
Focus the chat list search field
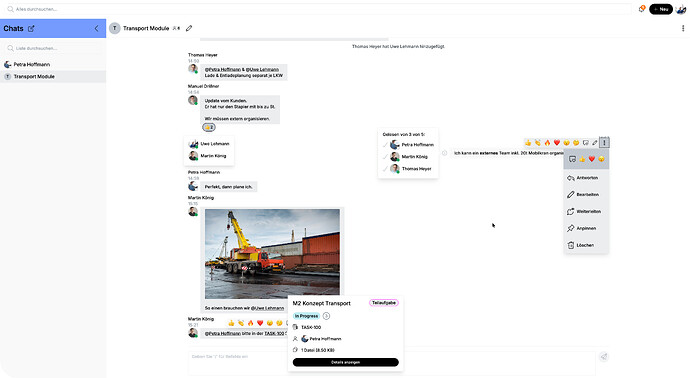[x=53, y=48]
